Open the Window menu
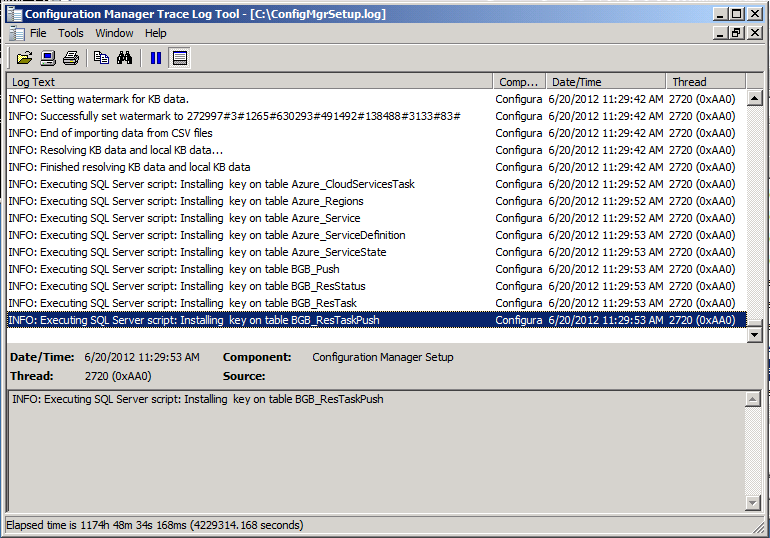Screen dimensions: 770x538 point(114,33)
